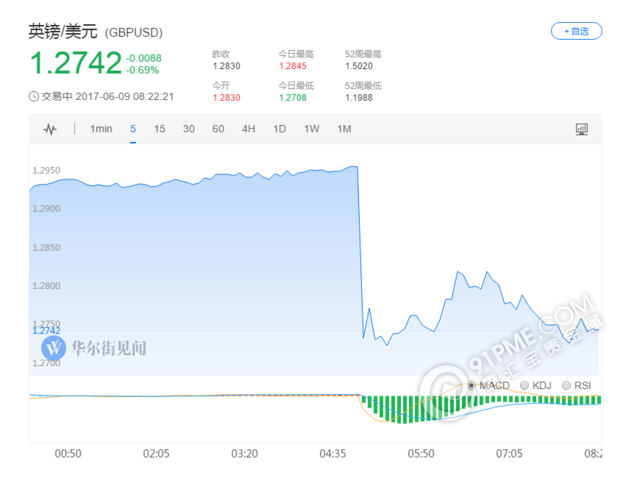The image size is (621, 477).
Task: Select the MACD indicator radio button
Action: click(472, 385)
